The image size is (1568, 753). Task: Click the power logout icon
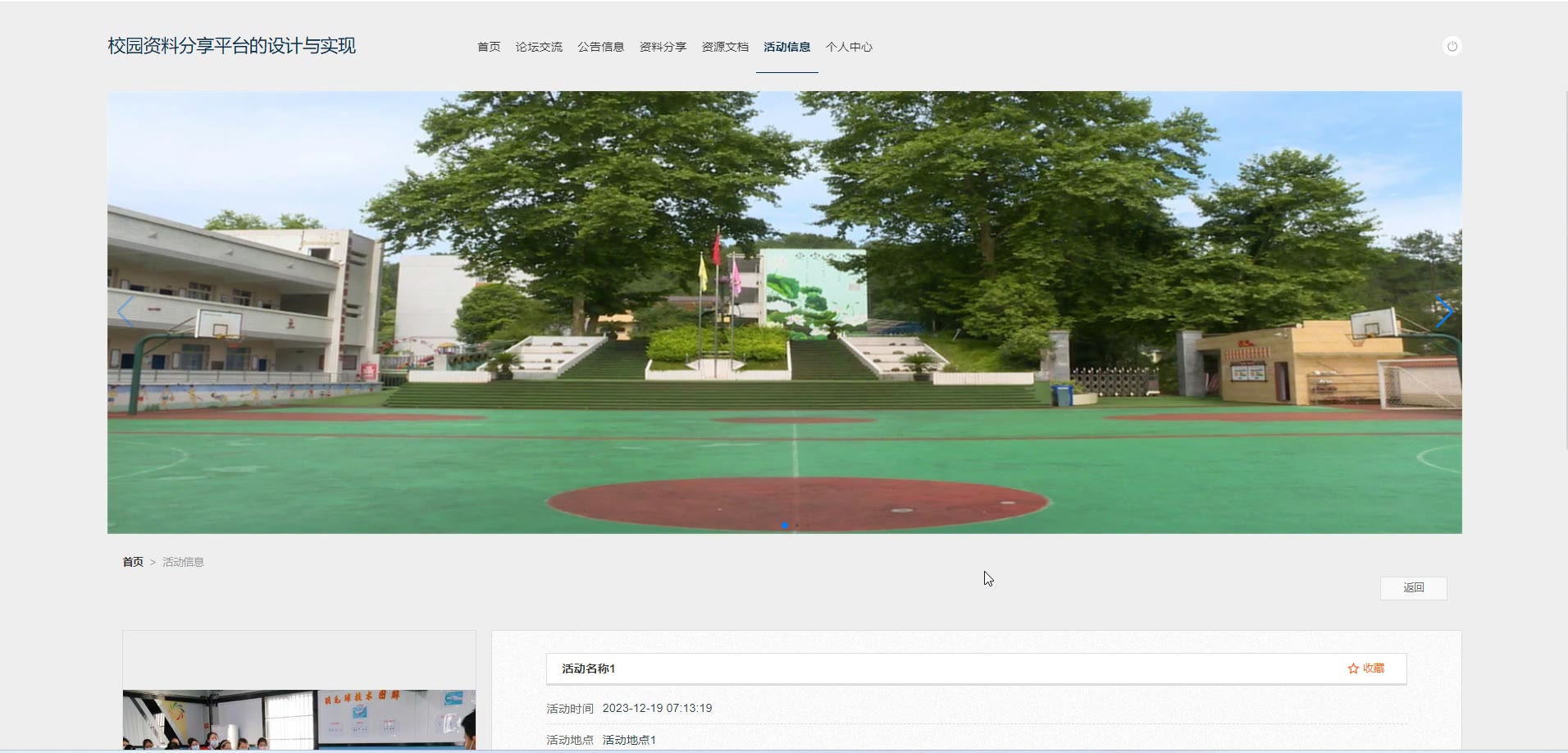(x=1452, y=47)
